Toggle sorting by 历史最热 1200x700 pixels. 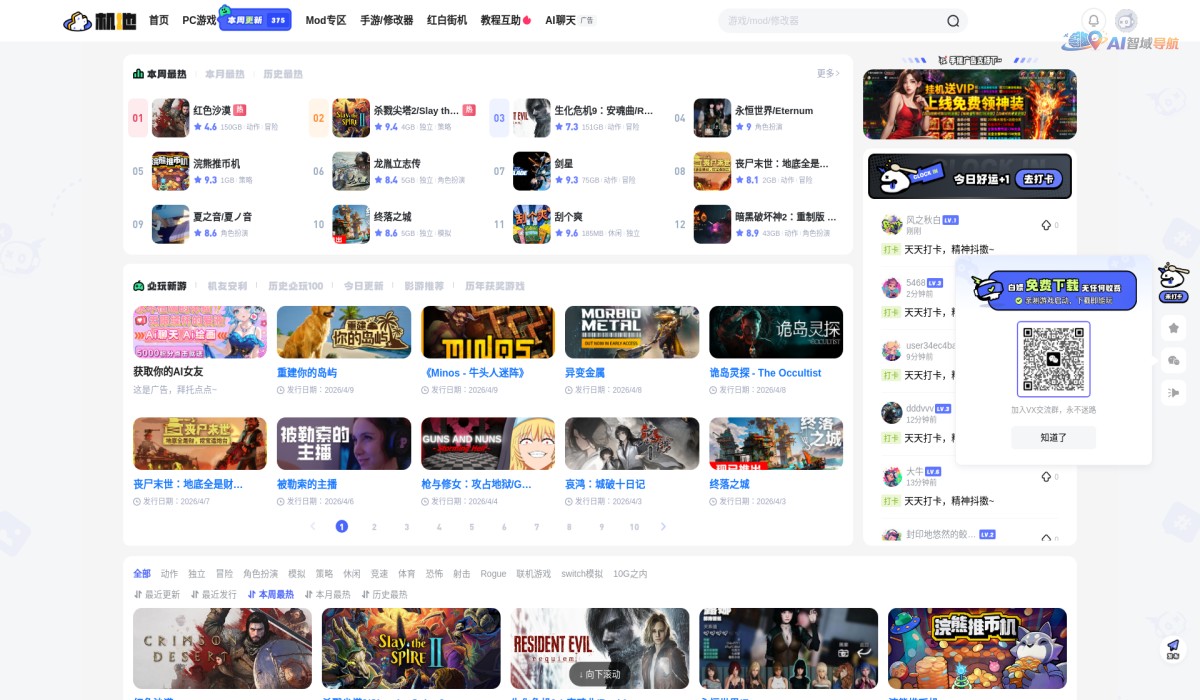click(x=389, y=593)
